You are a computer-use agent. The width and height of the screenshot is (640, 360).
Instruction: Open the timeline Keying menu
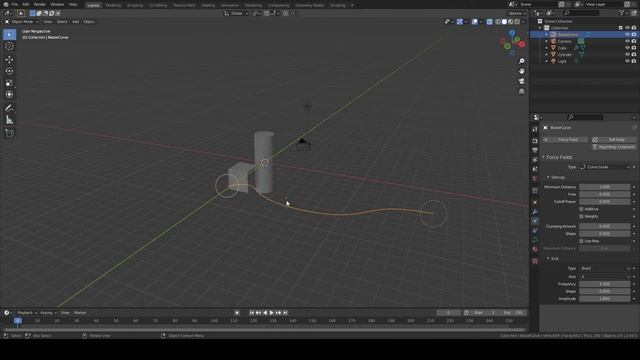point(48,313)
